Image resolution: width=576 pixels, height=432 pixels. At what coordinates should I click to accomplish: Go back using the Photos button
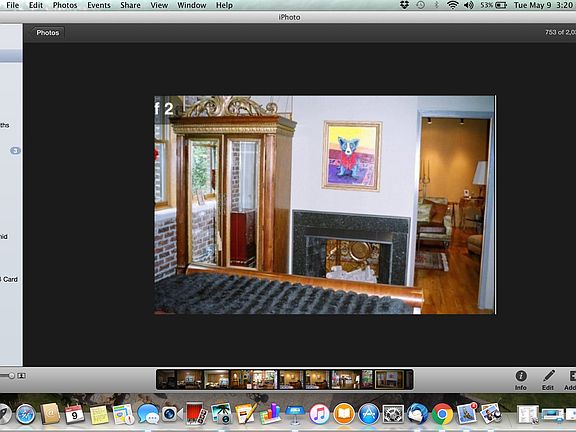pyautogui.click(x=47, y=33)
